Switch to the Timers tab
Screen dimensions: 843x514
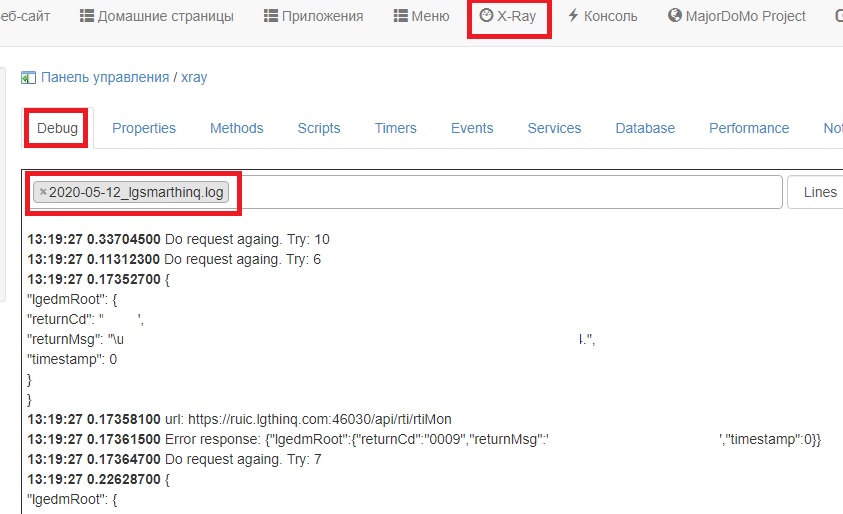pyautogui.click(x=396, y=128)
